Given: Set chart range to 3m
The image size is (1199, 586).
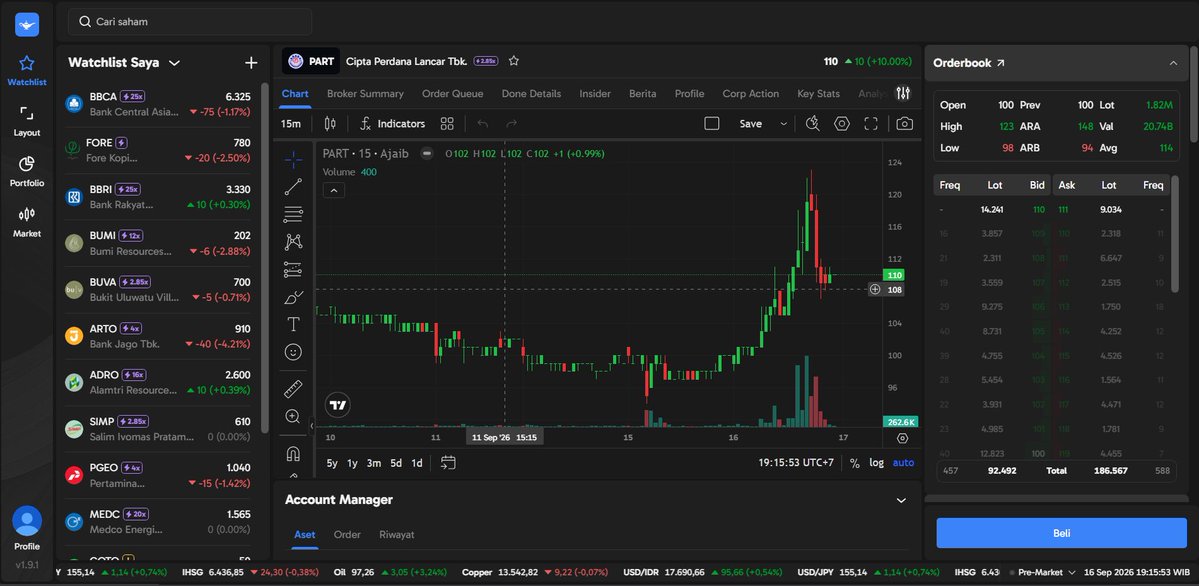Looking at the screenshot, I should click(x=373, y=463).
